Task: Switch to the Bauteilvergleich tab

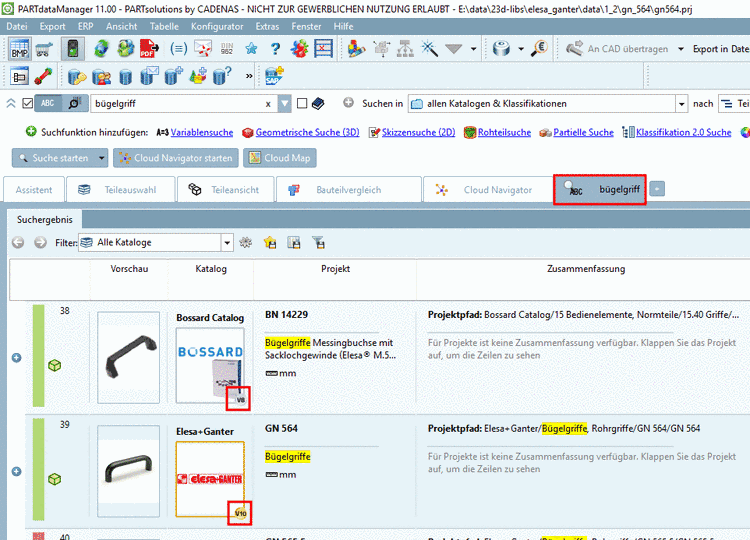Action: point(349,190)
